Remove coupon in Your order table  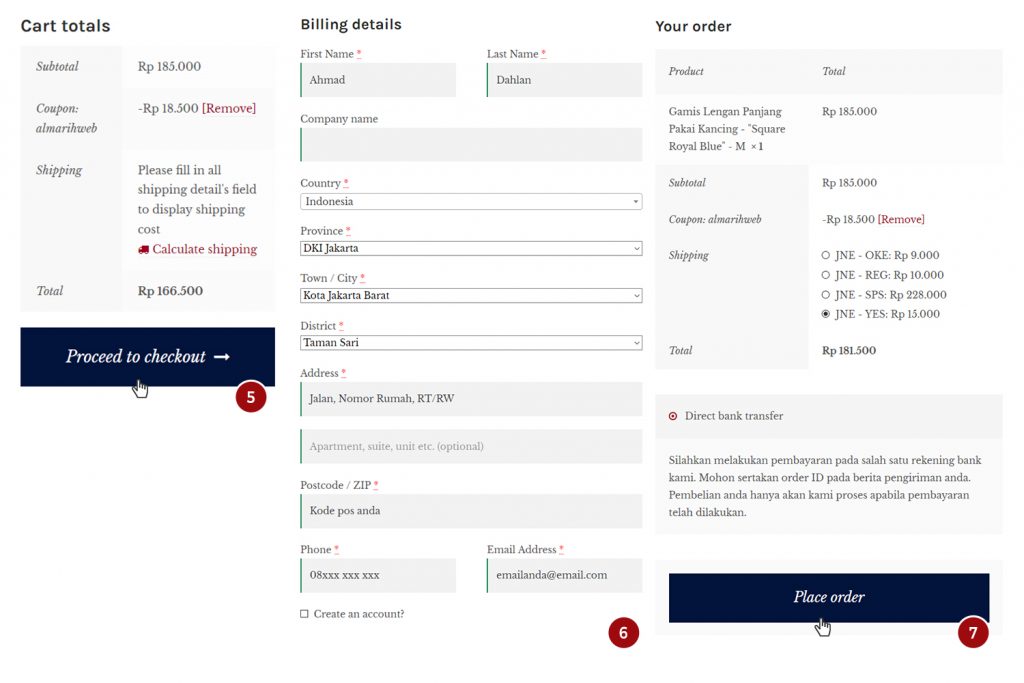click(x=901, y=219)
